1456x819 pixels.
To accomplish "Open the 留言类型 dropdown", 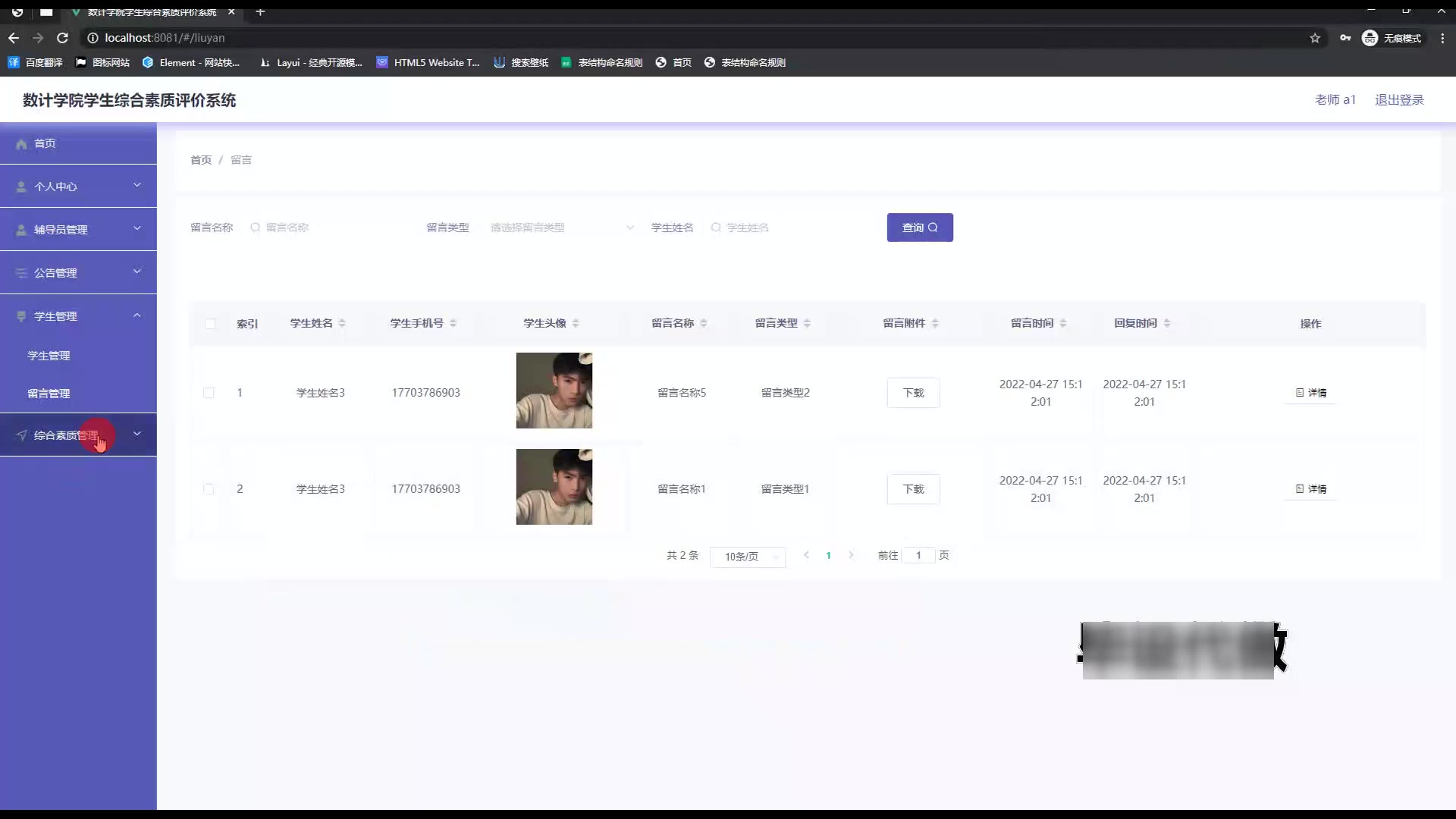I will click(x=561, y=227).
